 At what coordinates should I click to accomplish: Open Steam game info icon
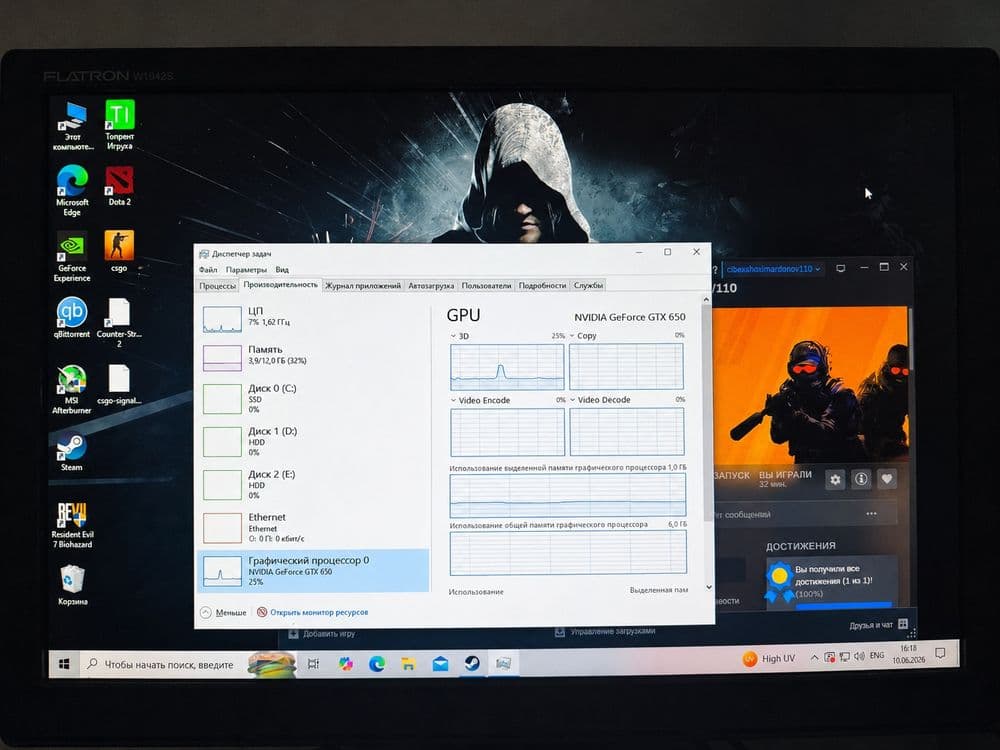click(x=861, y=479)
